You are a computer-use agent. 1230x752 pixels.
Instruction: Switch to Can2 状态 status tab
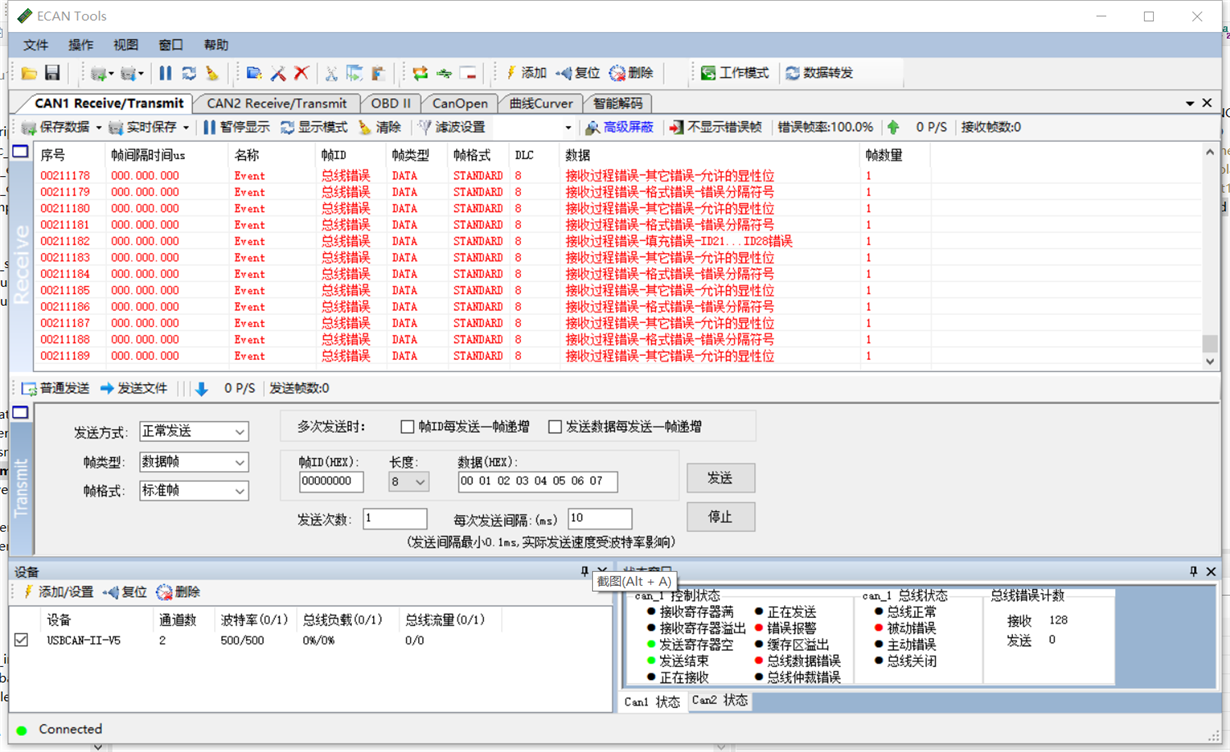720,700
